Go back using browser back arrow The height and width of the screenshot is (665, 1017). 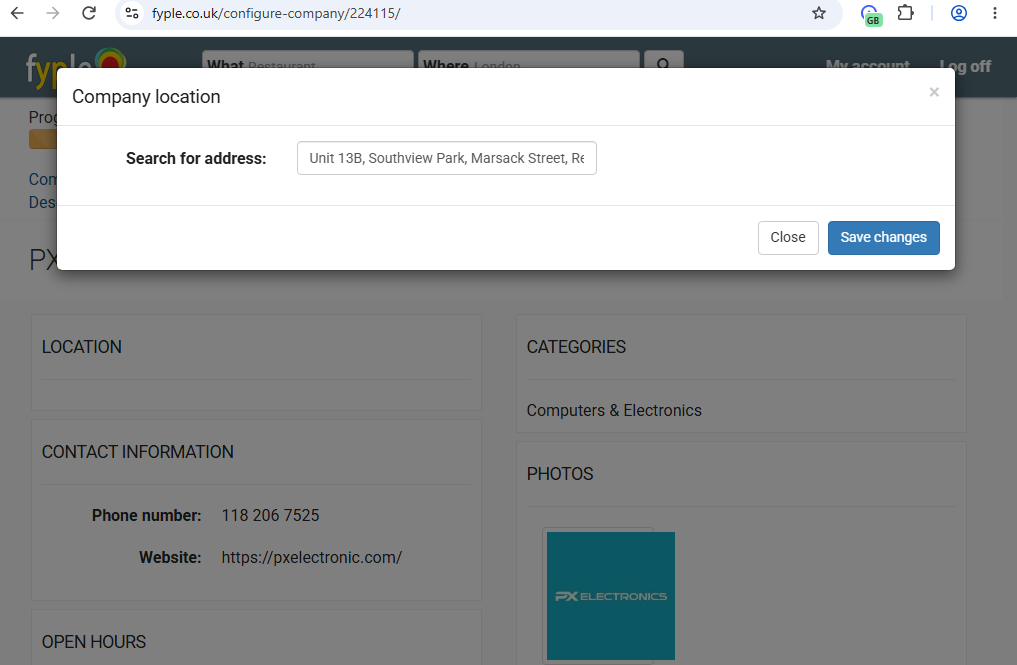17,13
